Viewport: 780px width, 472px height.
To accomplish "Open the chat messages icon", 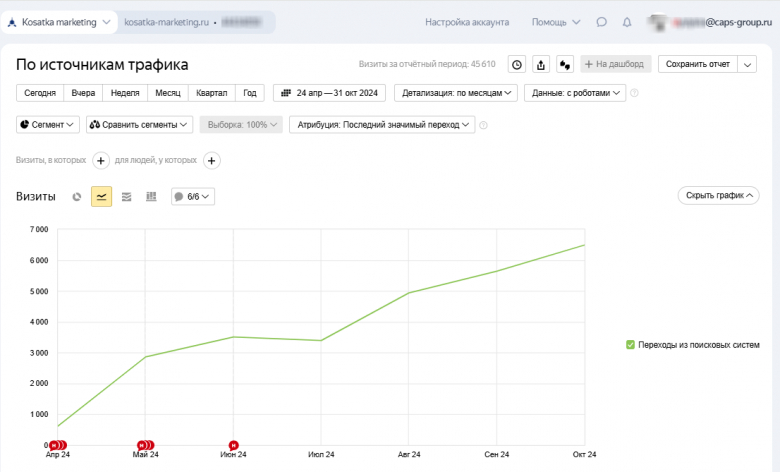I will click(601, 21).
